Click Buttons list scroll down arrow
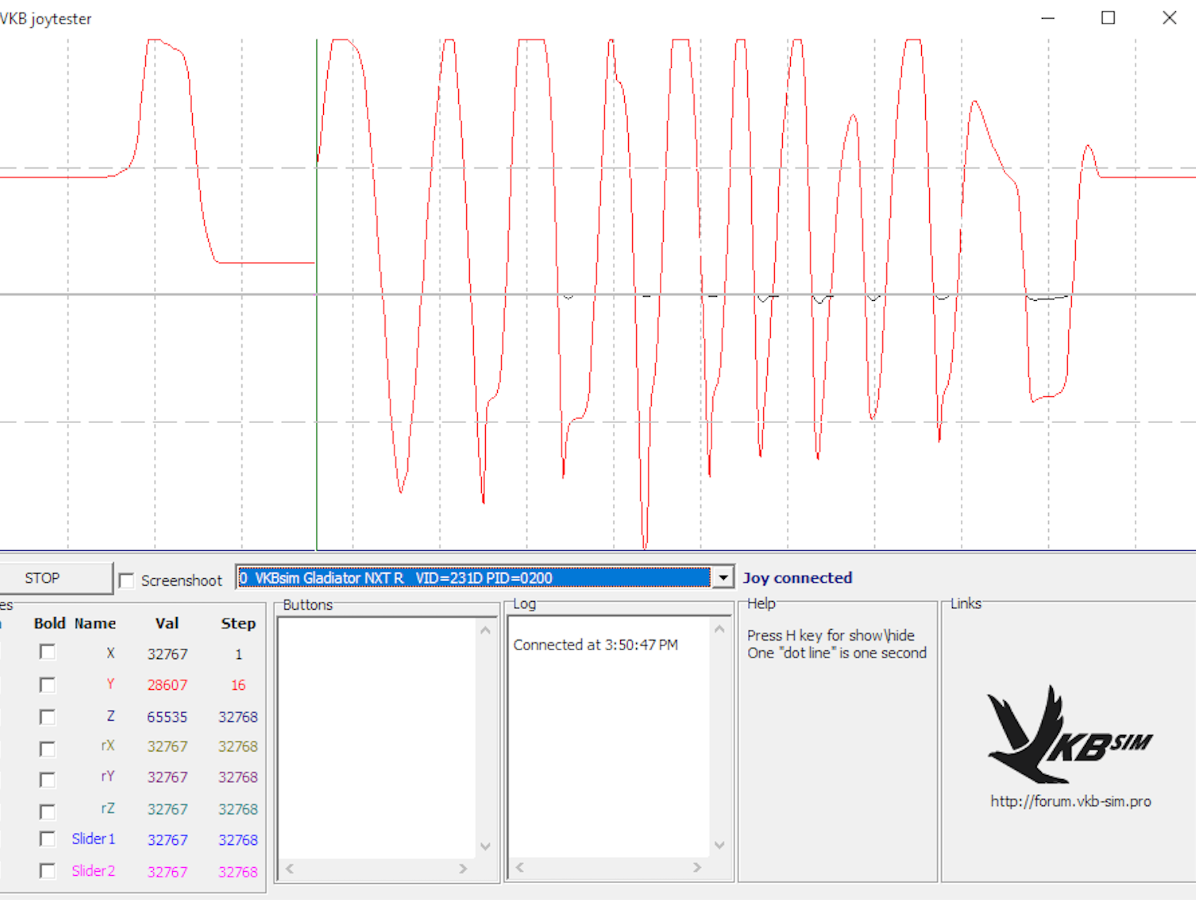1196x900 pixels. 485,846
